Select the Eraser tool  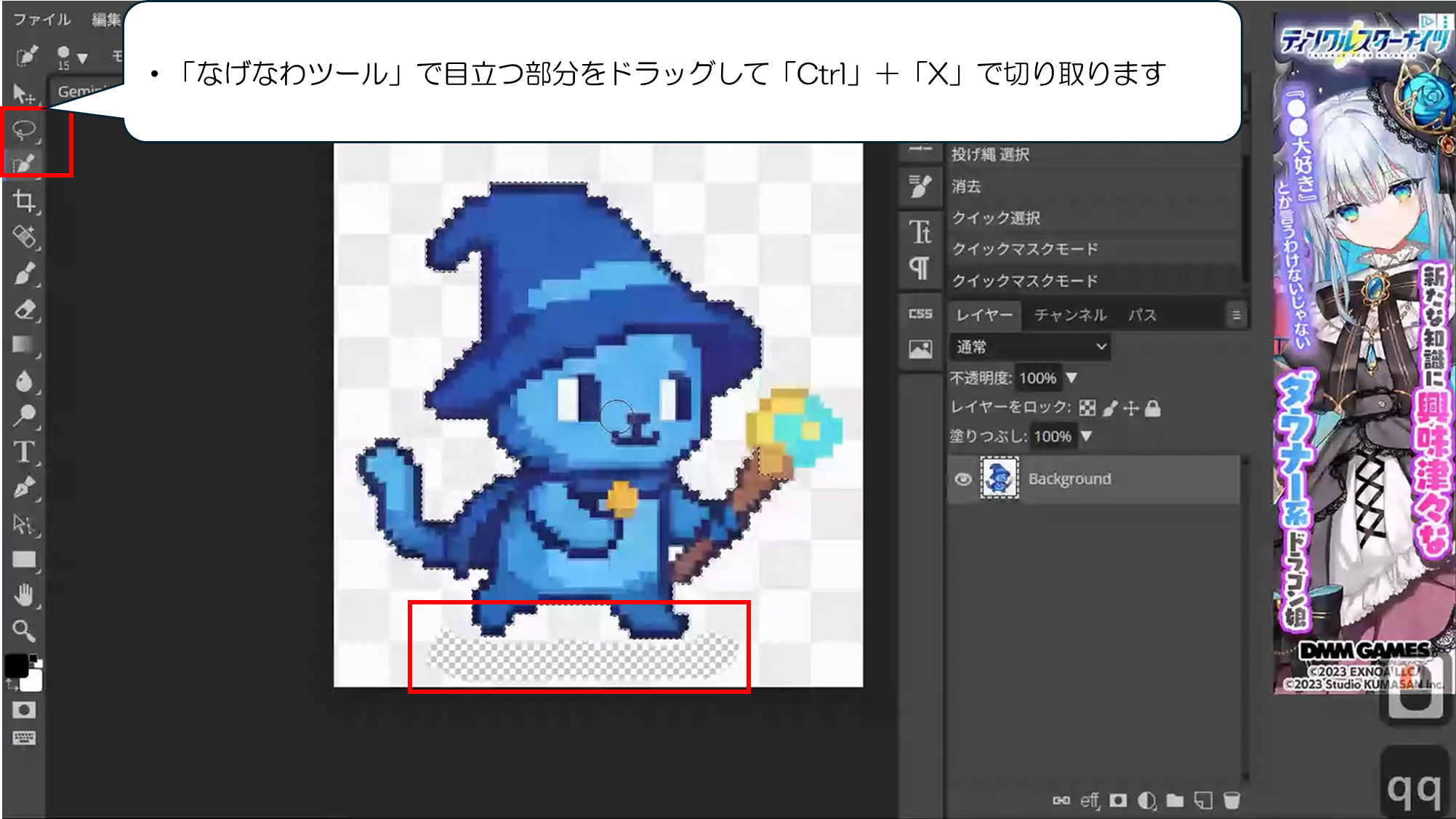pyautogui.click(x=24, y=310)
